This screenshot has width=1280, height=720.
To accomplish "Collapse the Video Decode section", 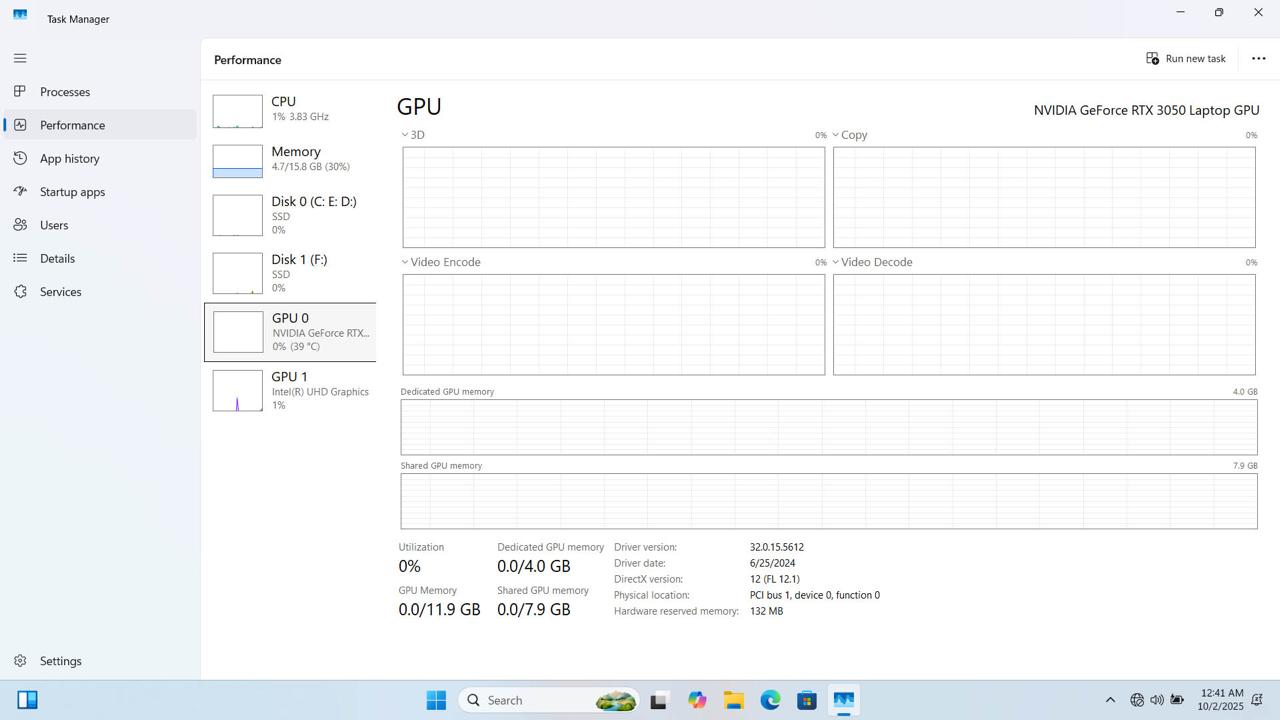I will [x=835, y=262].
